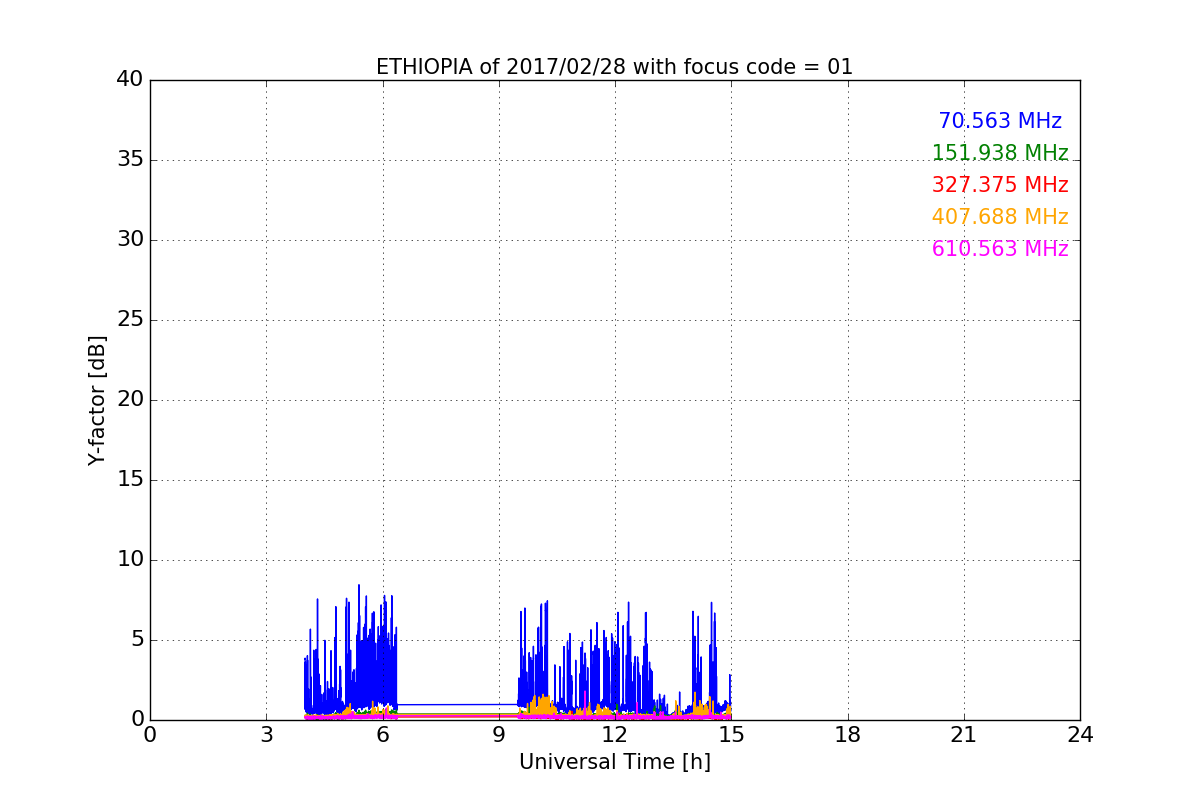Click the x-axis tick value 6
This screenshot has width=1200, height=800.
pyautogui.click(x=382, y=735)
